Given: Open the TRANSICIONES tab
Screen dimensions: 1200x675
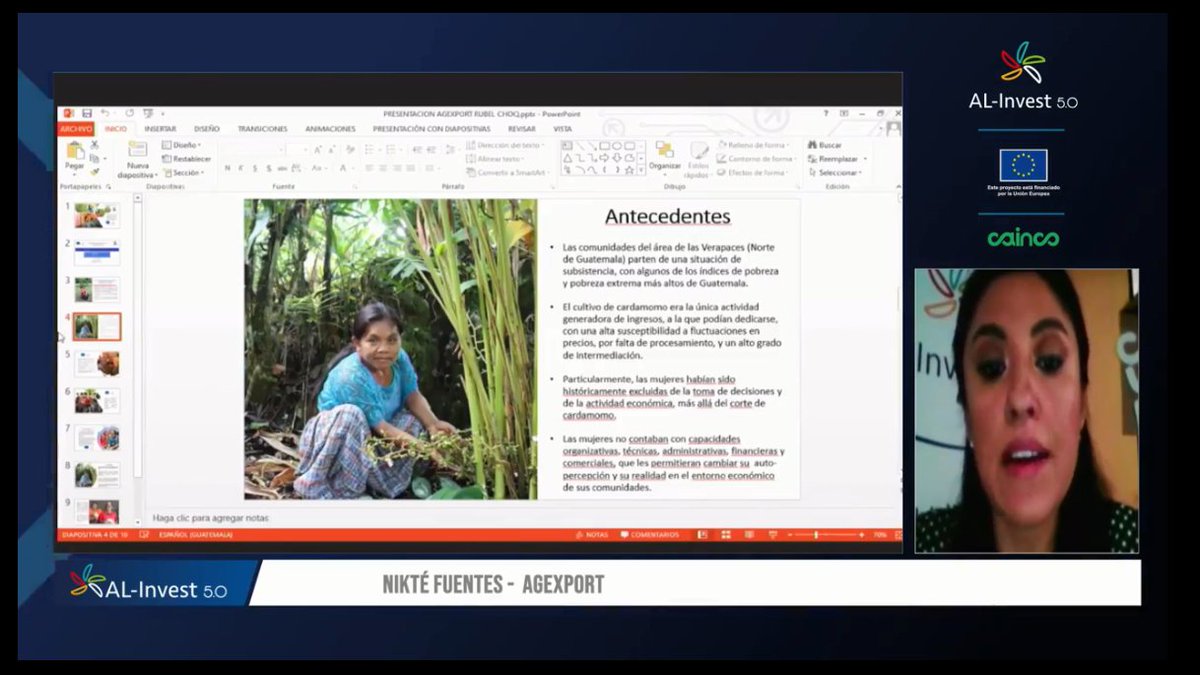Looking at the screenshot, I should (x=262, y=129).
